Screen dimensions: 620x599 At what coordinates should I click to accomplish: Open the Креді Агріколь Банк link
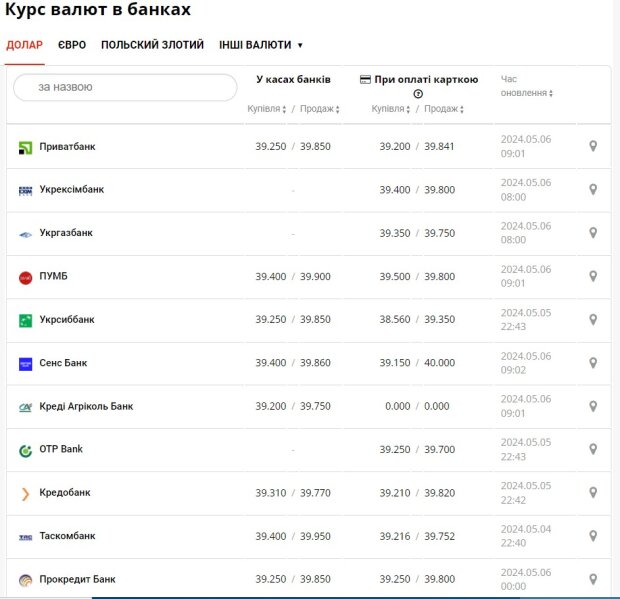click(86, 407)
